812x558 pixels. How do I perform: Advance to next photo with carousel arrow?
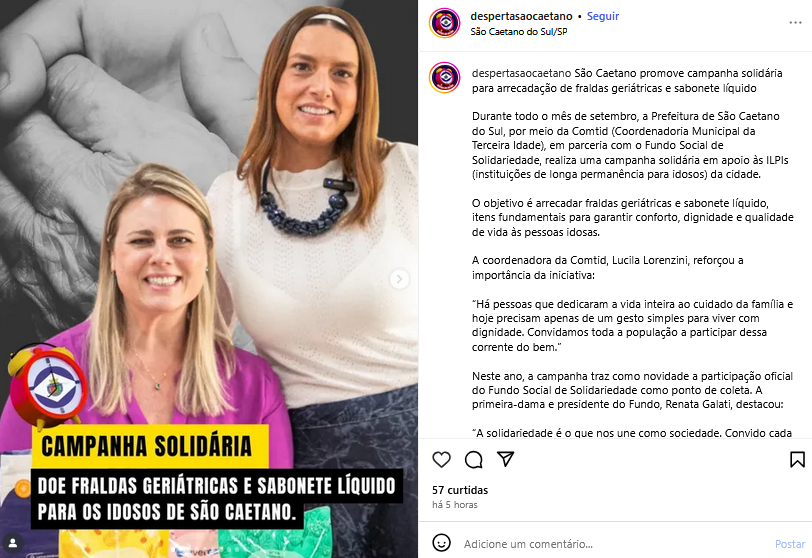click(399, 280)
